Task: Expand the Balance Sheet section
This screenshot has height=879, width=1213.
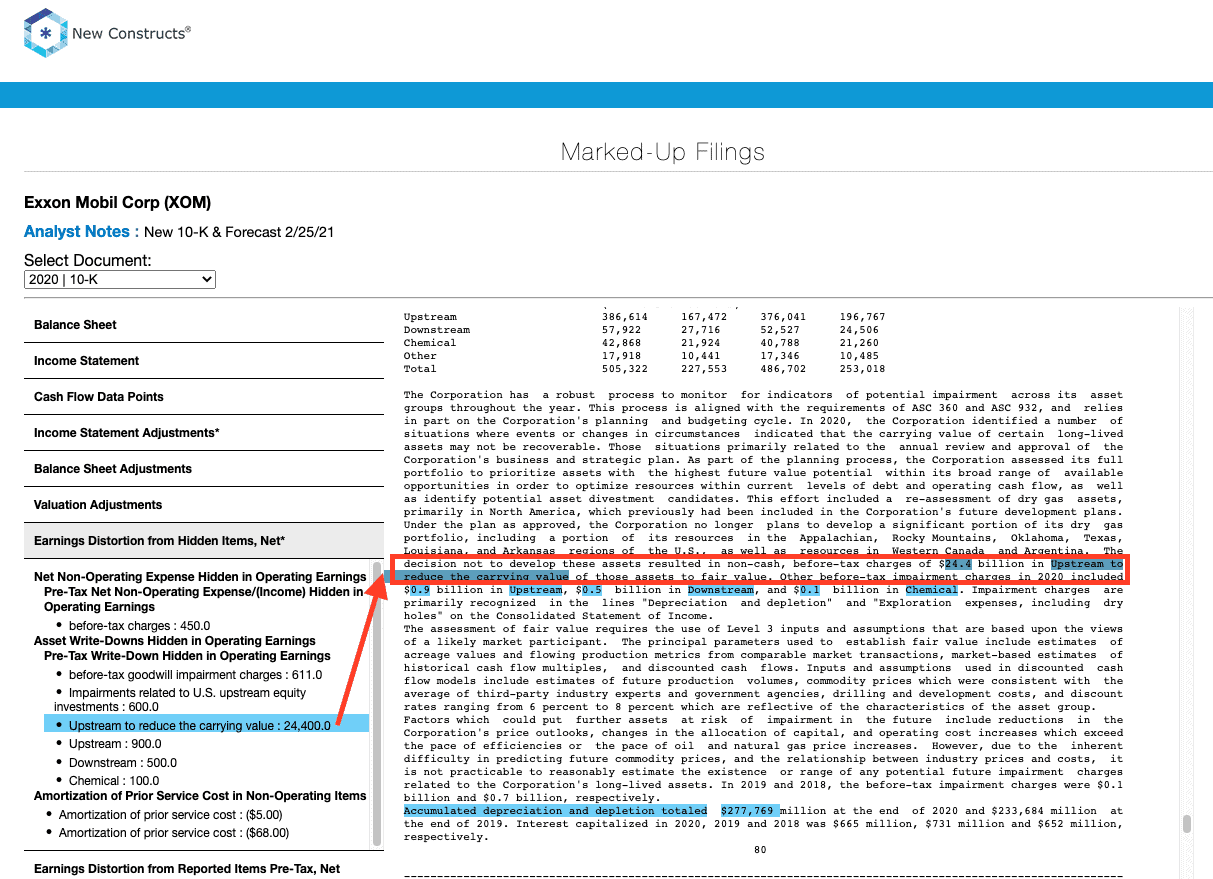Action: (x=204, y=325)
